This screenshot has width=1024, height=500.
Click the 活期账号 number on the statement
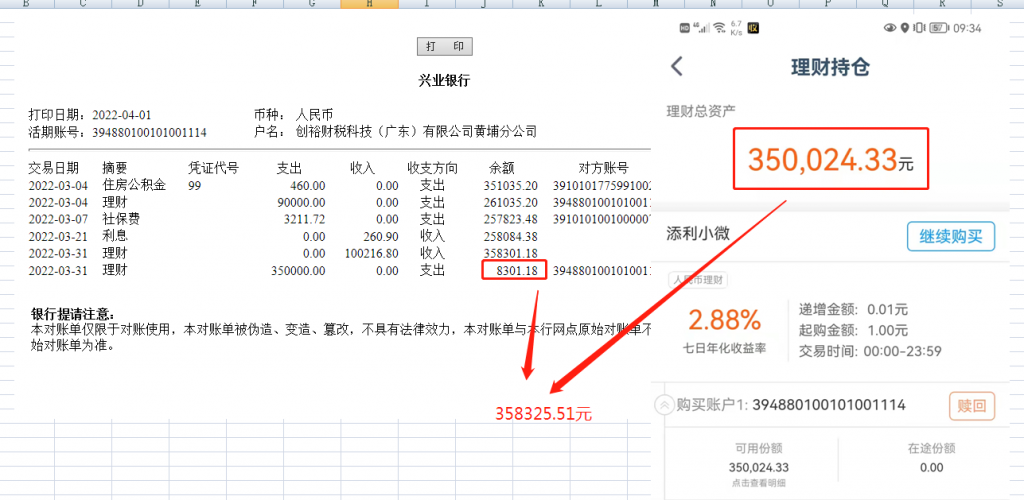[150, 133]
